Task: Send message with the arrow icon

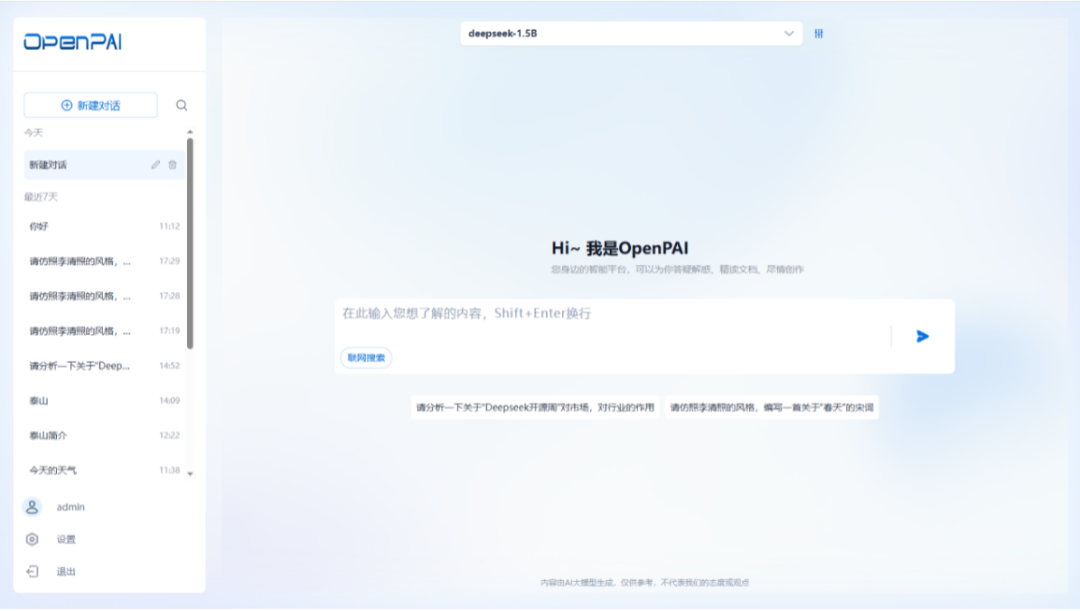Action: (922, 336)
